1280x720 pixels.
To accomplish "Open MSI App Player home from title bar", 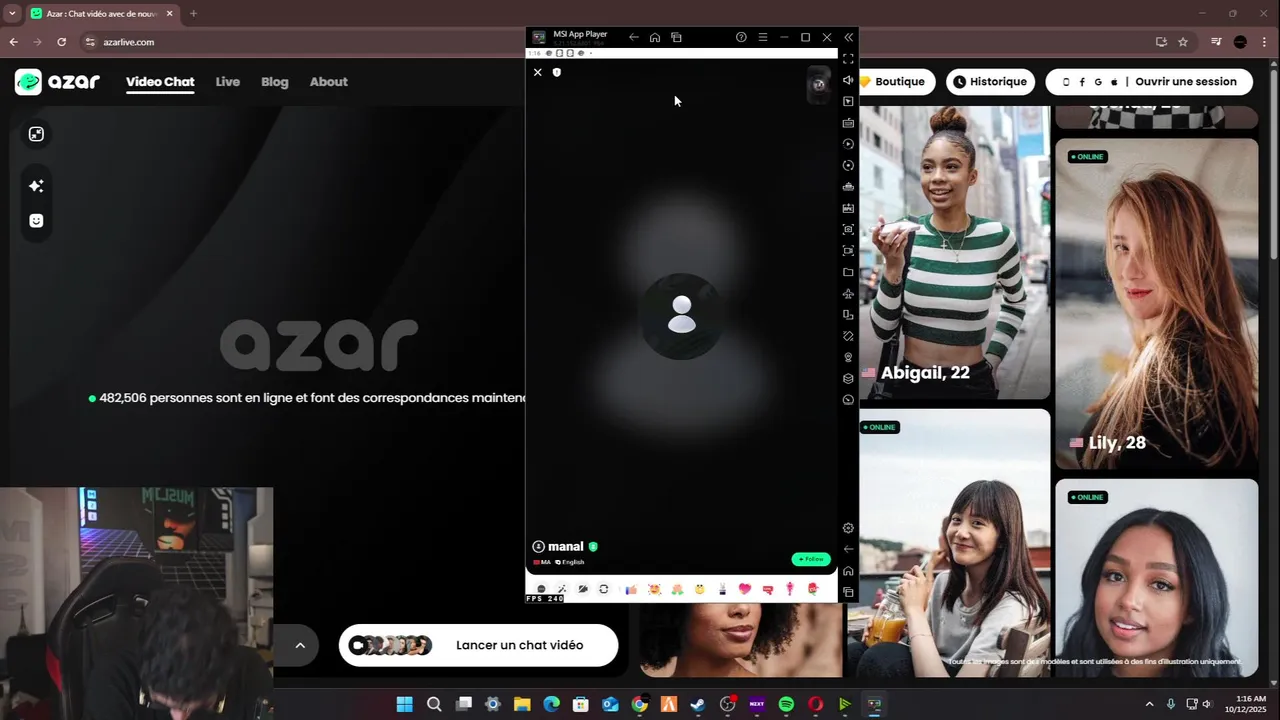I will click(655, 37).
